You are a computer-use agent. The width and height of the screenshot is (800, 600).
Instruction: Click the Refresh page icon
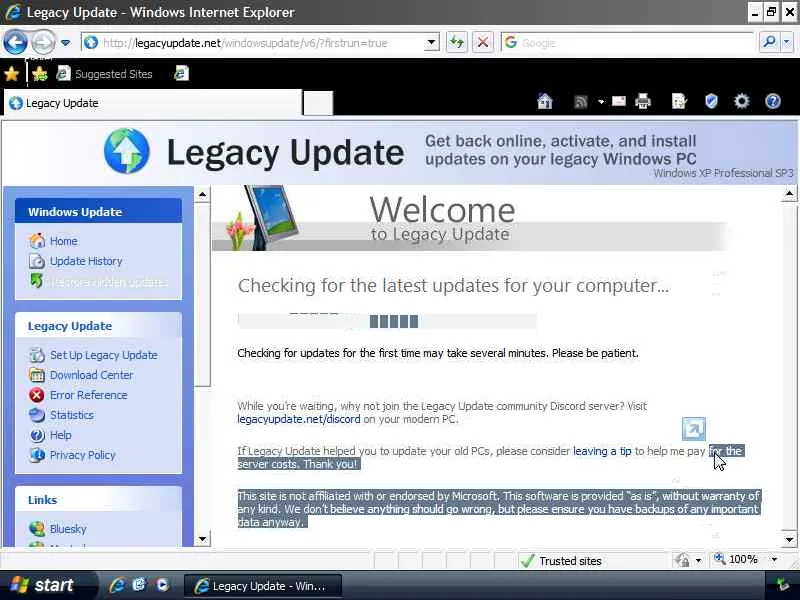pyautogui.click(x=457, y=42)
